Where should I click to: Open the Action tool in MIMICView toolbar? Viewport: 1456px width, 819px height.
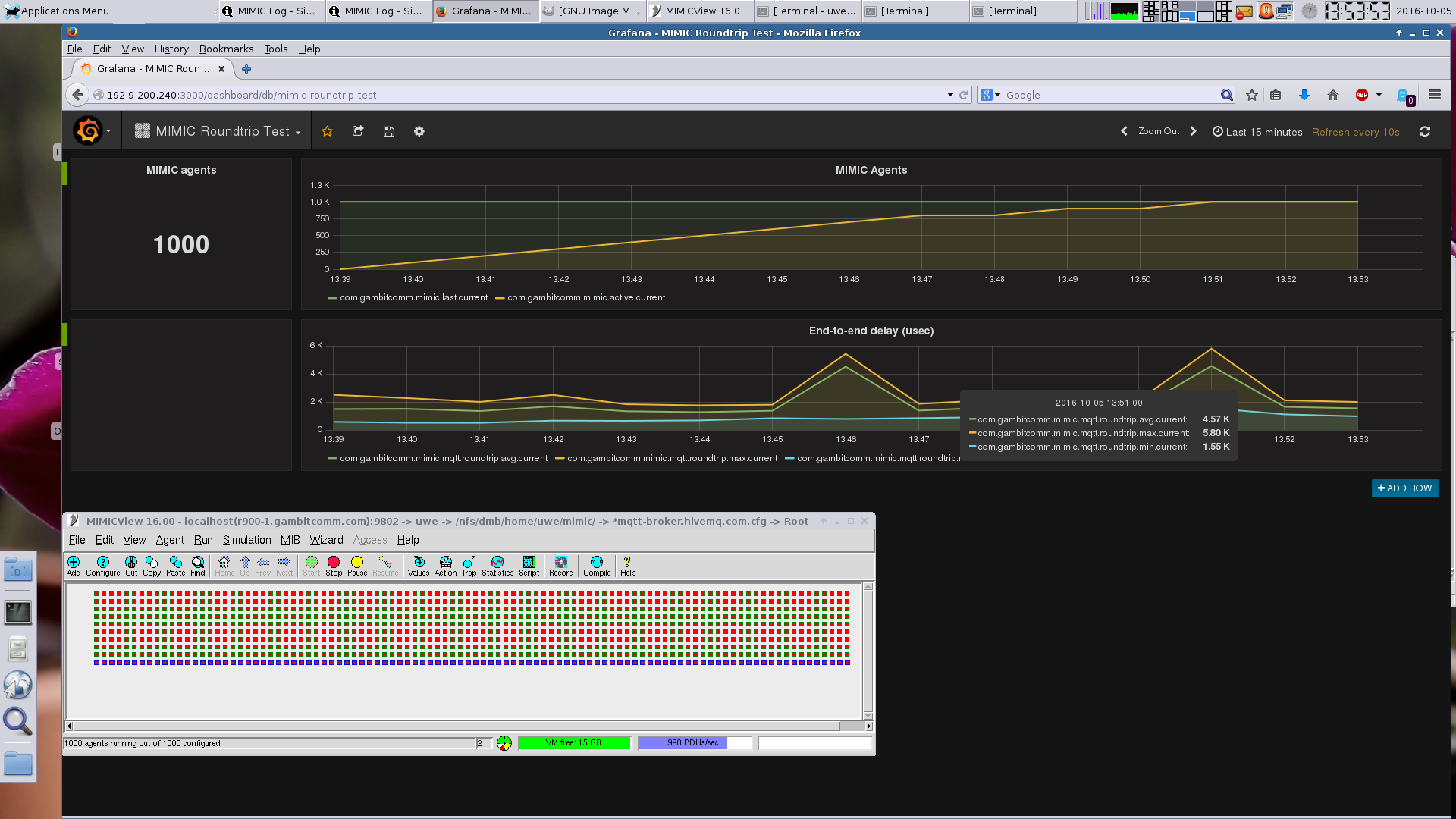click(446, 566)
